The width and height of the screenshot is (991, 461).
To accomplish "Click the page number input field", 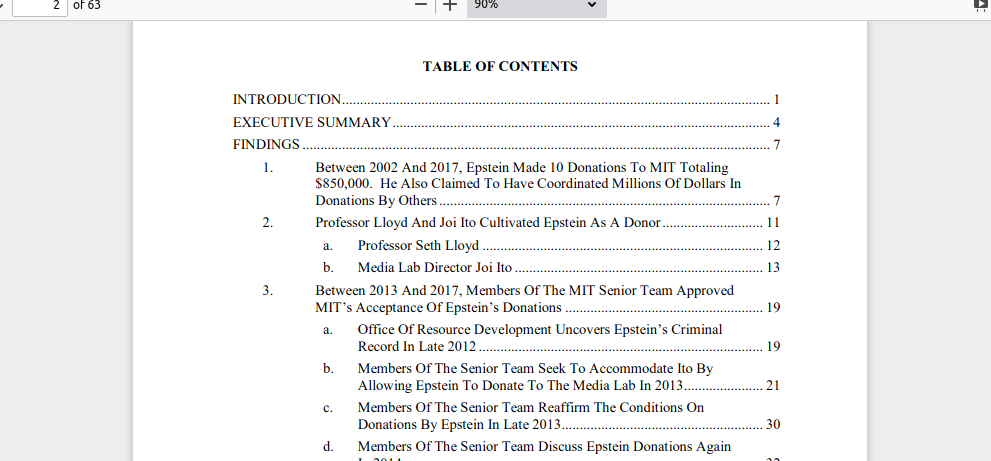I will coord(40,6).
